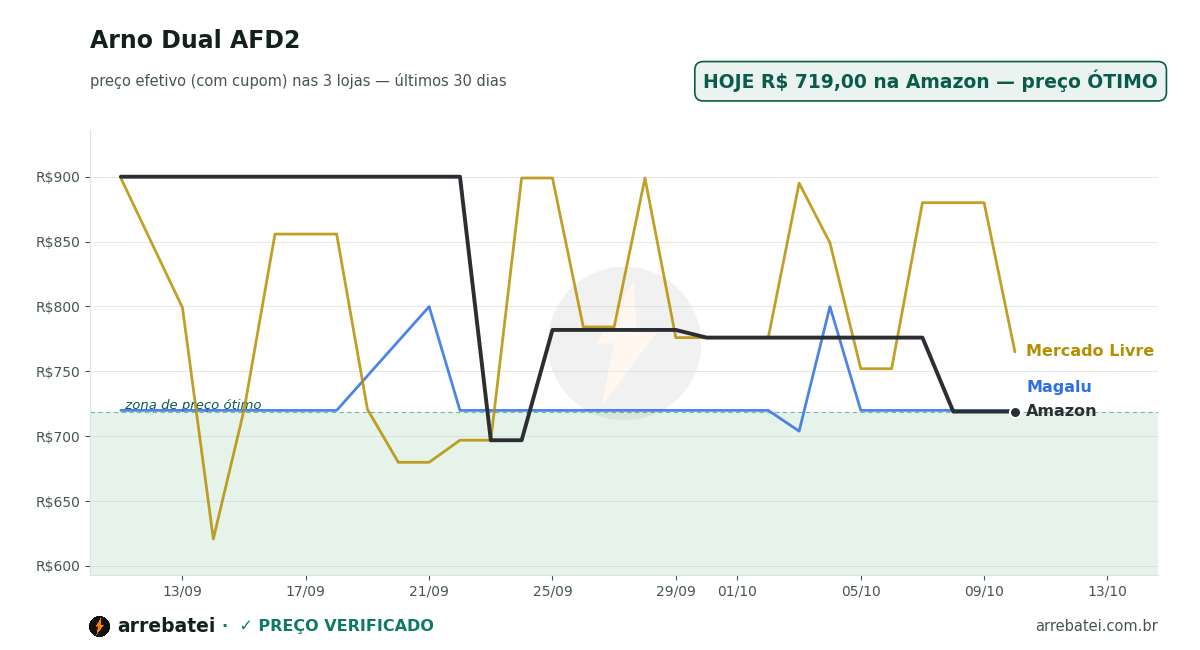Click the Amazon end-of-line marker dot
The image size is (1200, 650).
1015,412
